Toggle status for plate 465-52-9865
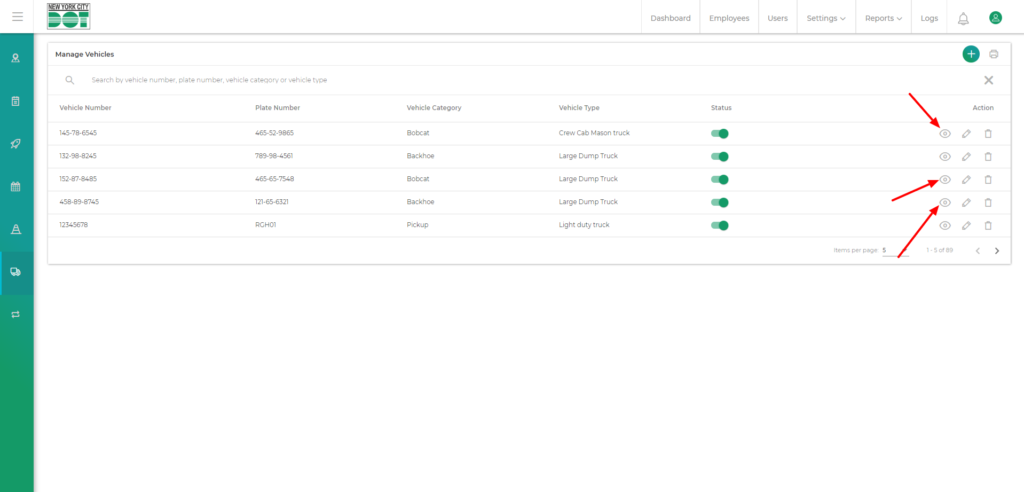Image resolution: width=1024 pixels, height=492 pixels. (x=720, y=133)
